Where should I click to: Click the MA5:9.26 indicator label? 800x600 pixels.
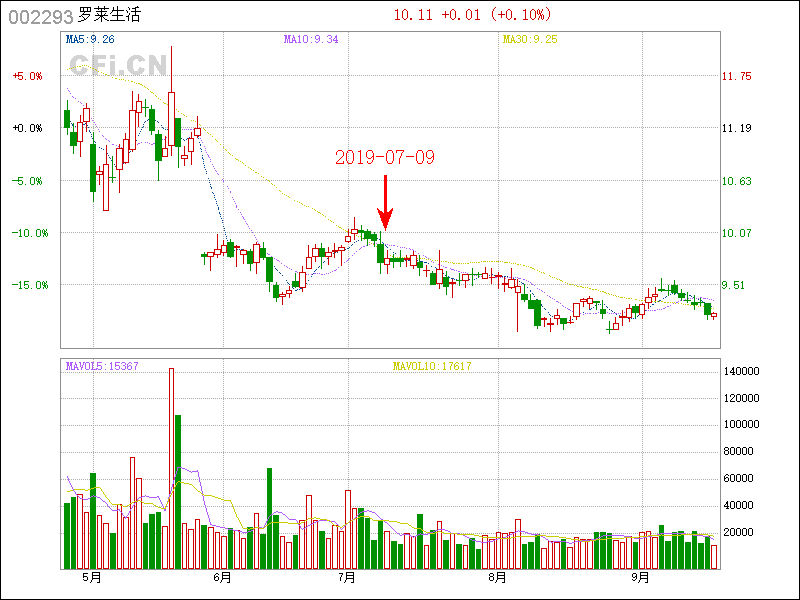tap(90, 39)
